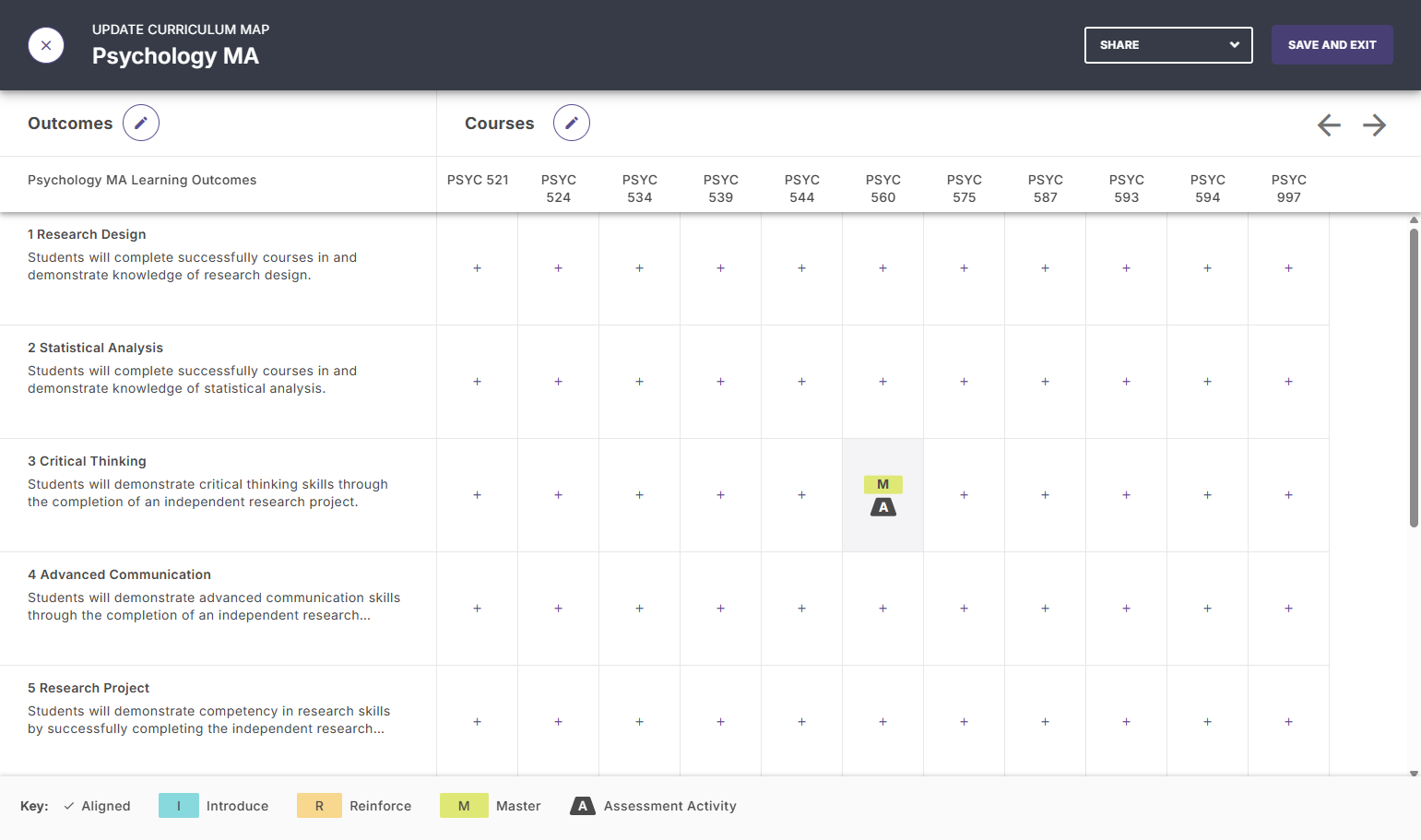
Task: Click the '5 Research Project' outcome title
Action: pos(89,688)
